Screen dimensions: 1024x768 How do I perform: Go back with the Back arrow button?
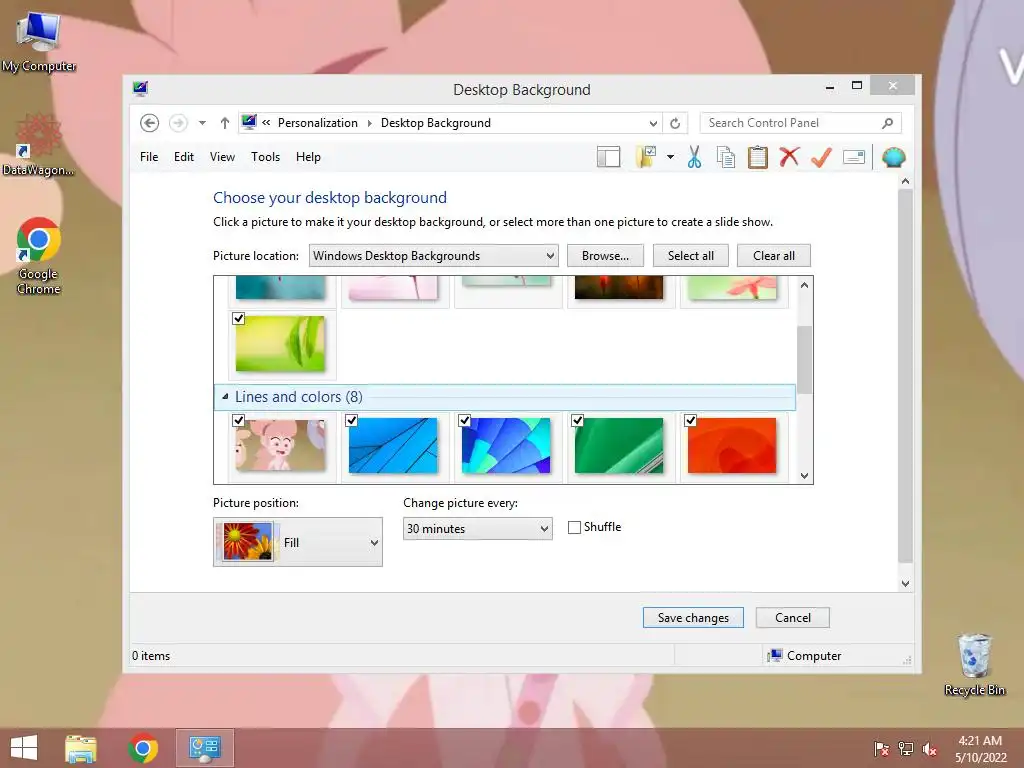point(150,123)
